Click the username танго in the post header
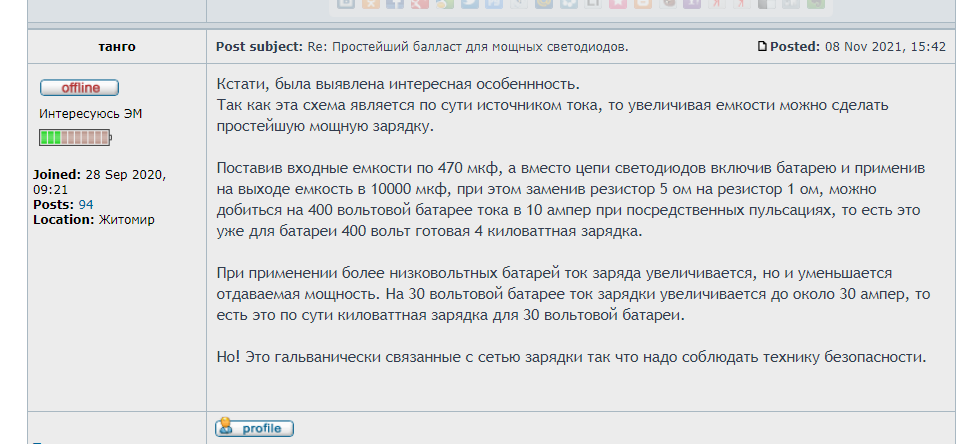The image size is (975, 444). coord(117,47)
